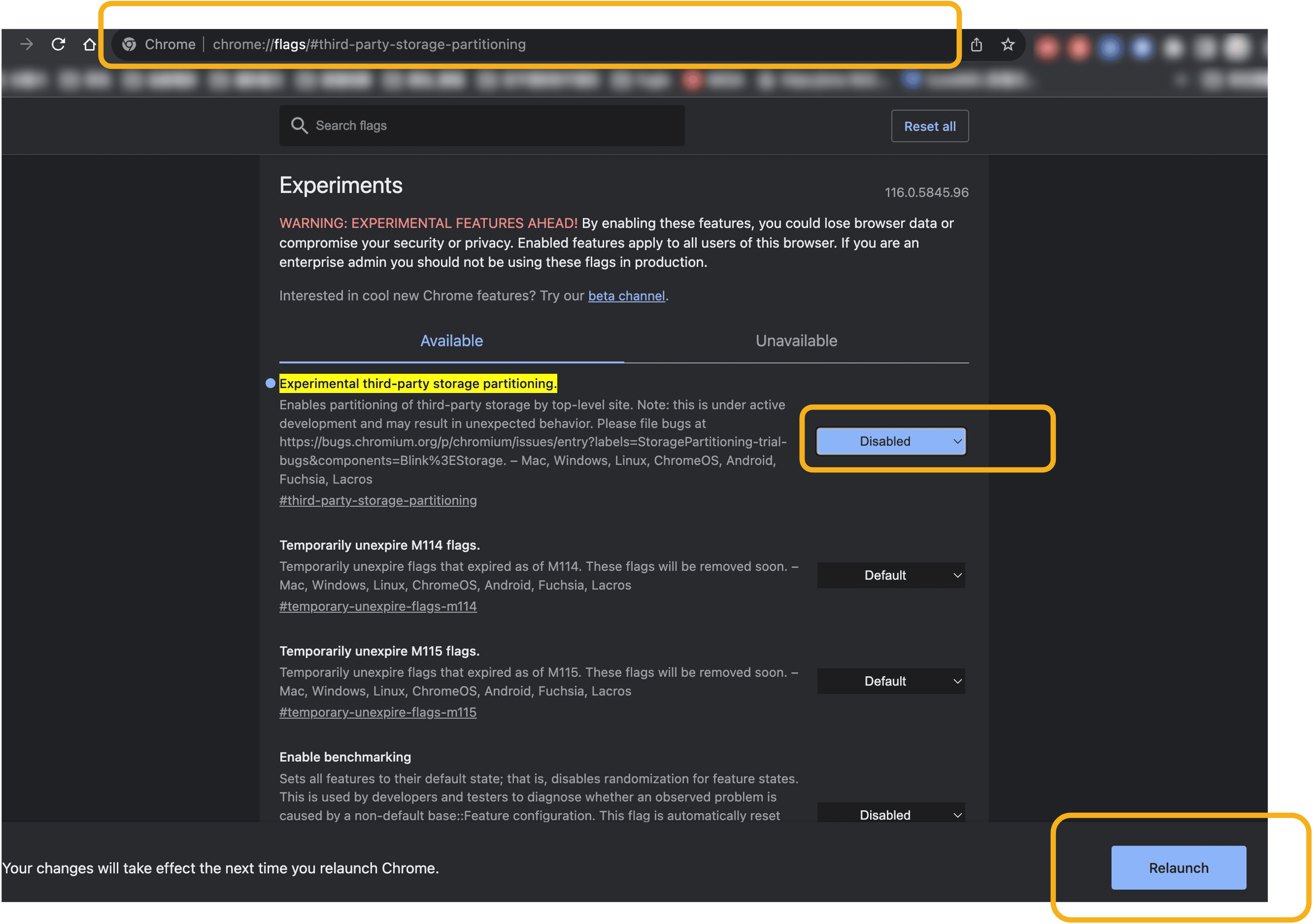Click the blue modified-flag dot indicator

point(271,383)
